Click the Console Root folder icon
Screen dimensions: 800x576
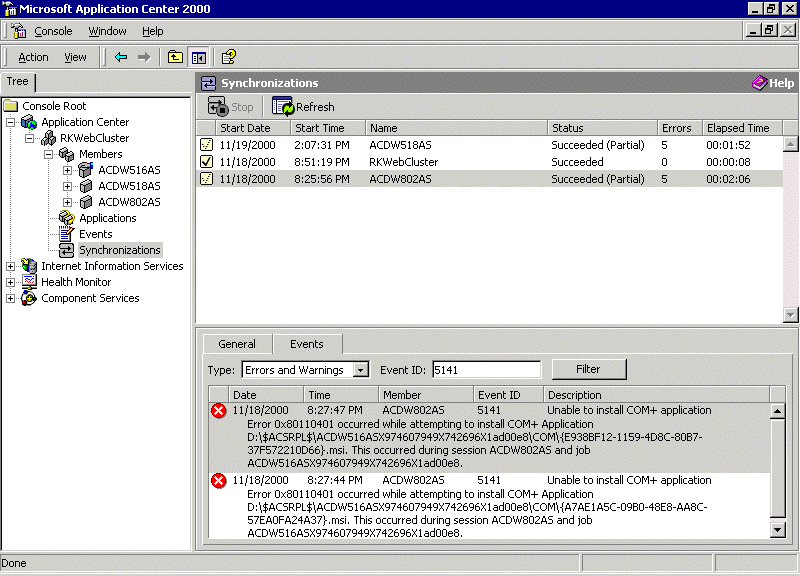pyautogui.click(x=11, y=106)
